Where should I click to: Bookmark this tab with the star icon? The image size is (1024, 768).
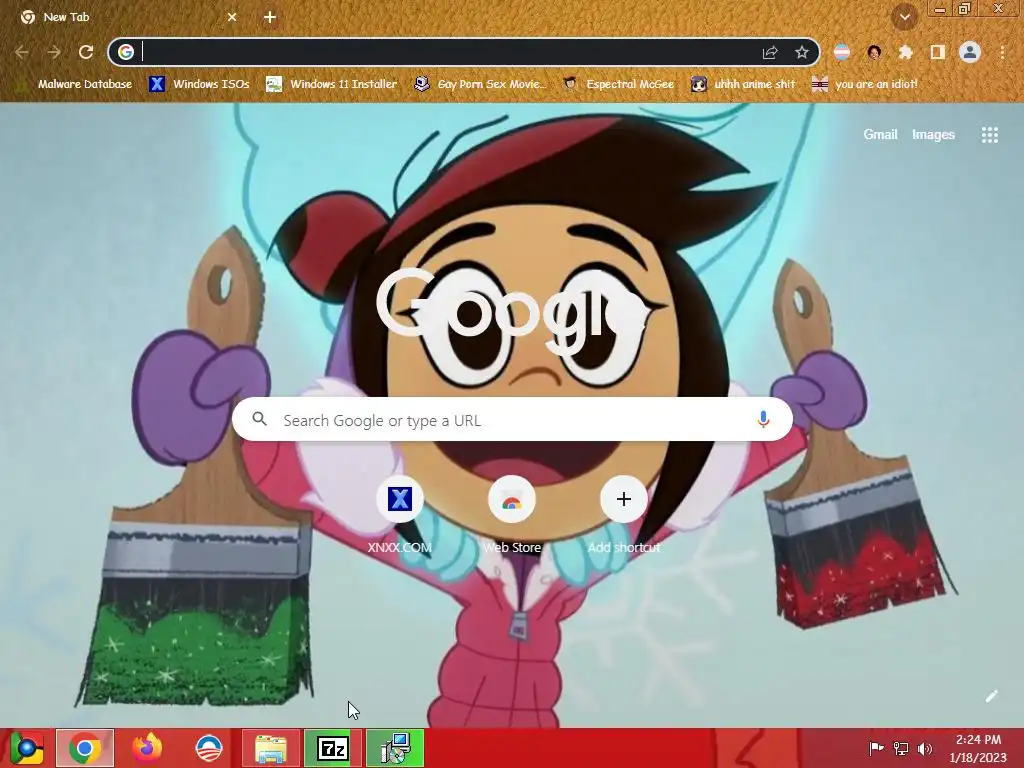(802, 52)
